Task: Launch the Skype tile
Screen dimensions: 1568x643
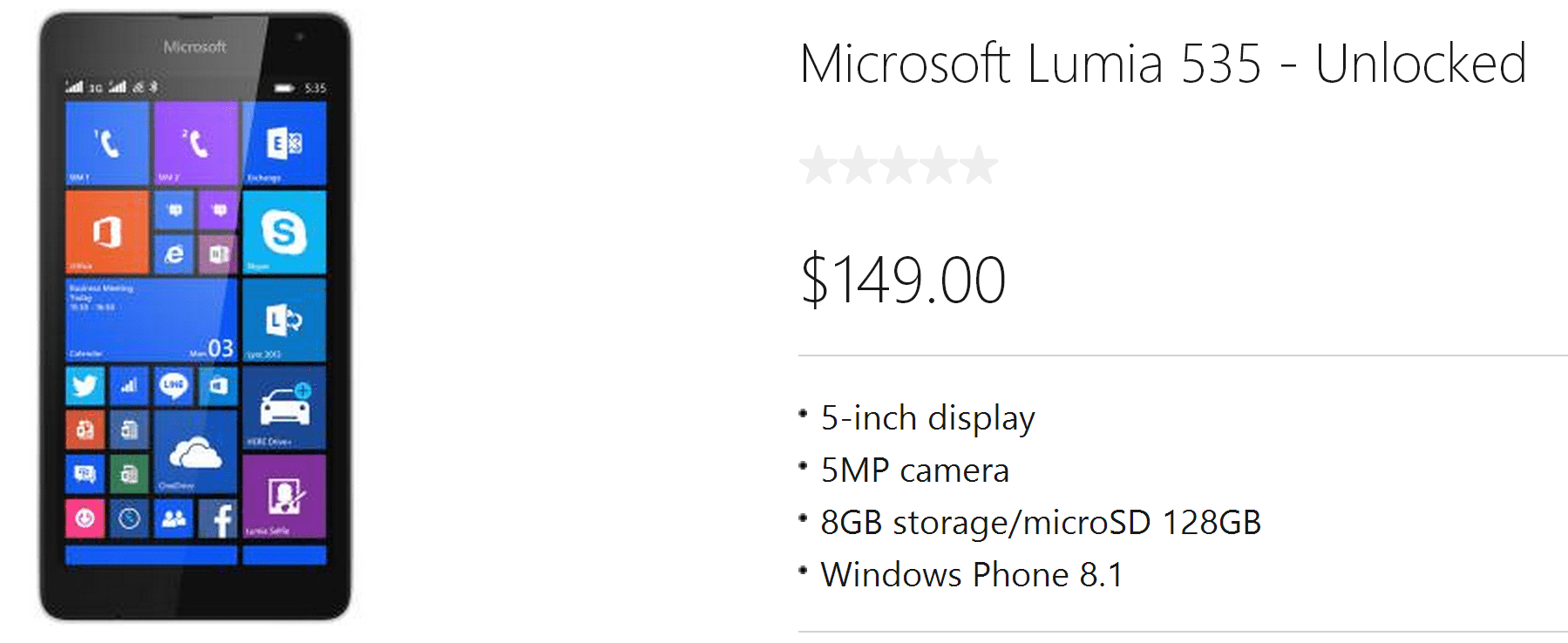Action: tap(284, 233)
